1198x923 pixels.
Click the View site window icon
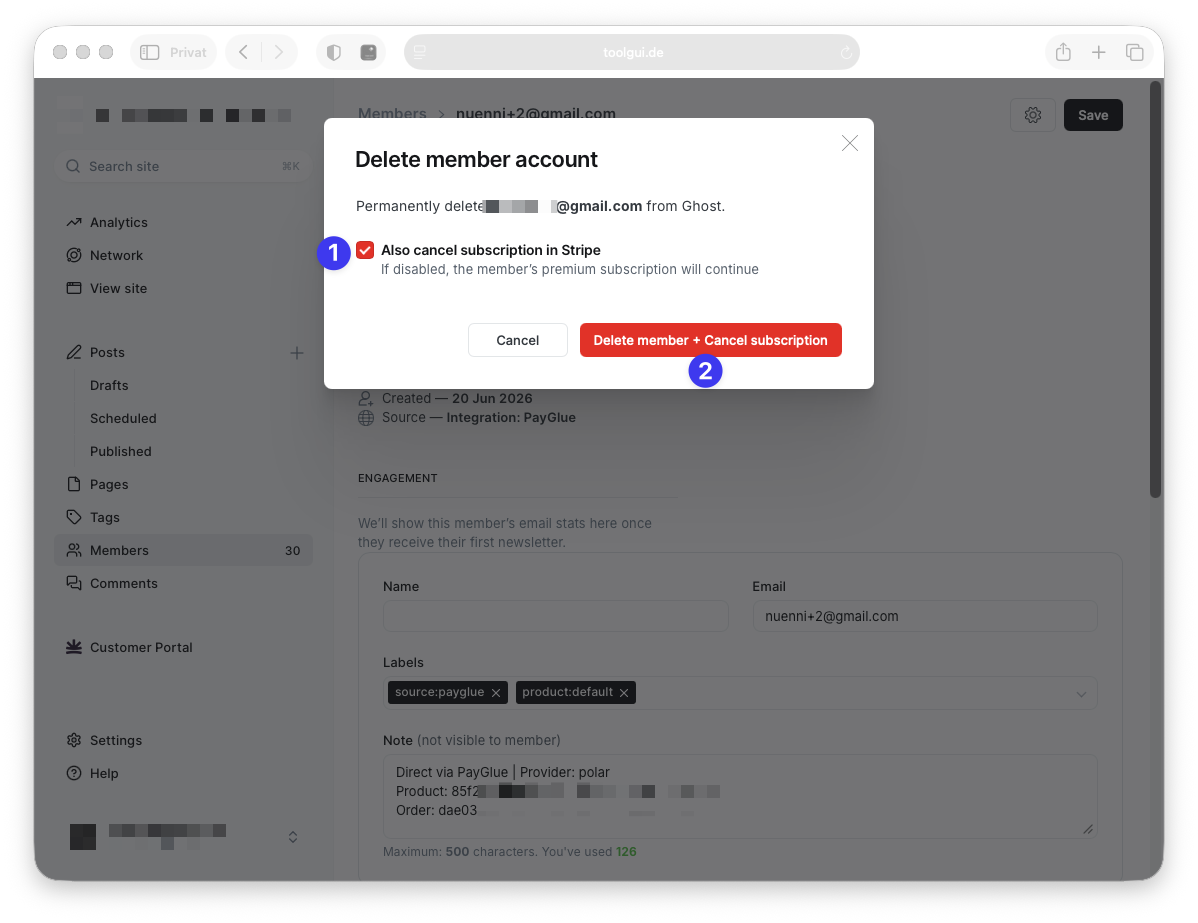[73, 288]
